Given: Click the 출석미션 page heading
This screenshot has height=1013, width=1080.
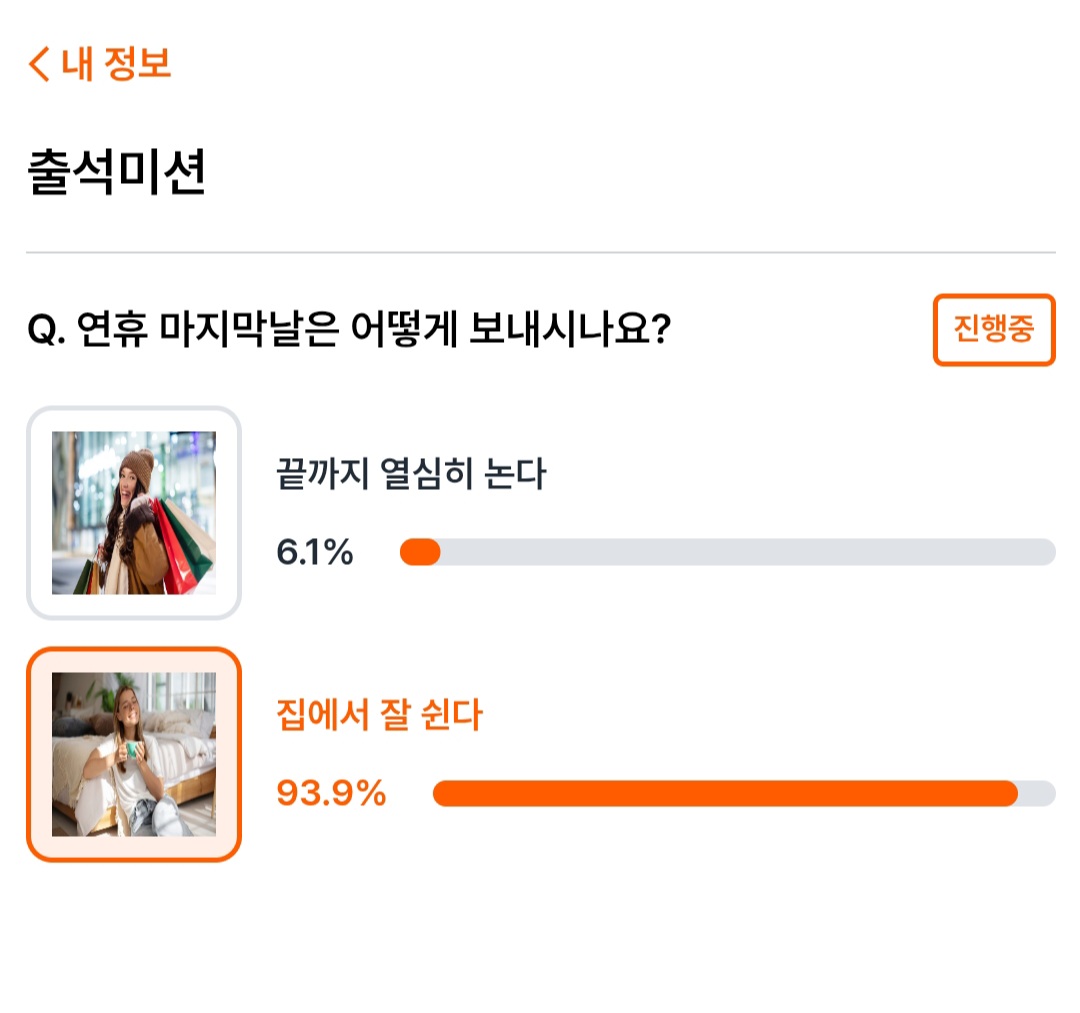Looking at the screenshot, I should [116, 171].
